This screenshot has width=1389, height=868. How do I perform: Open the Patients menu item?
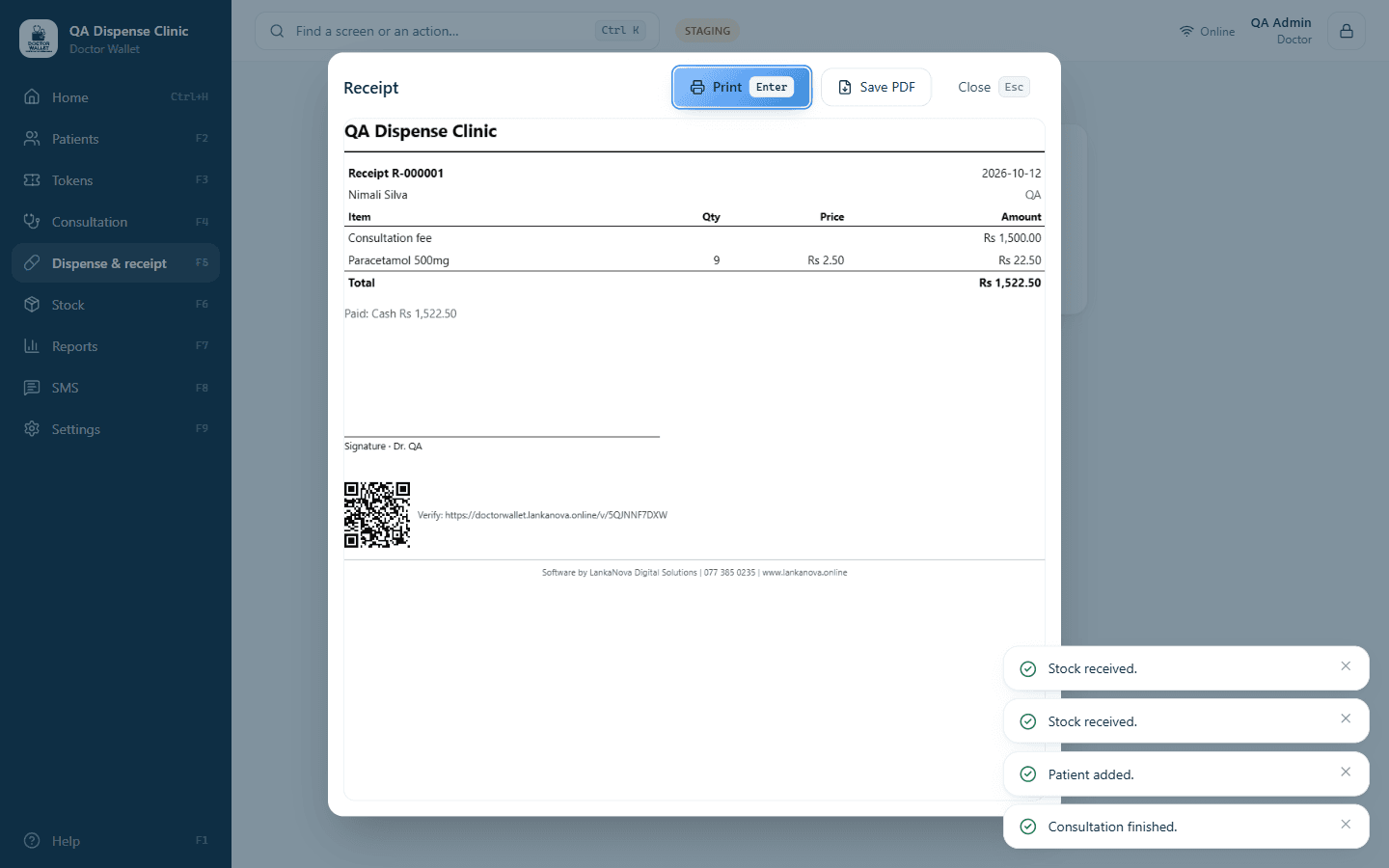tap(116, 138)
